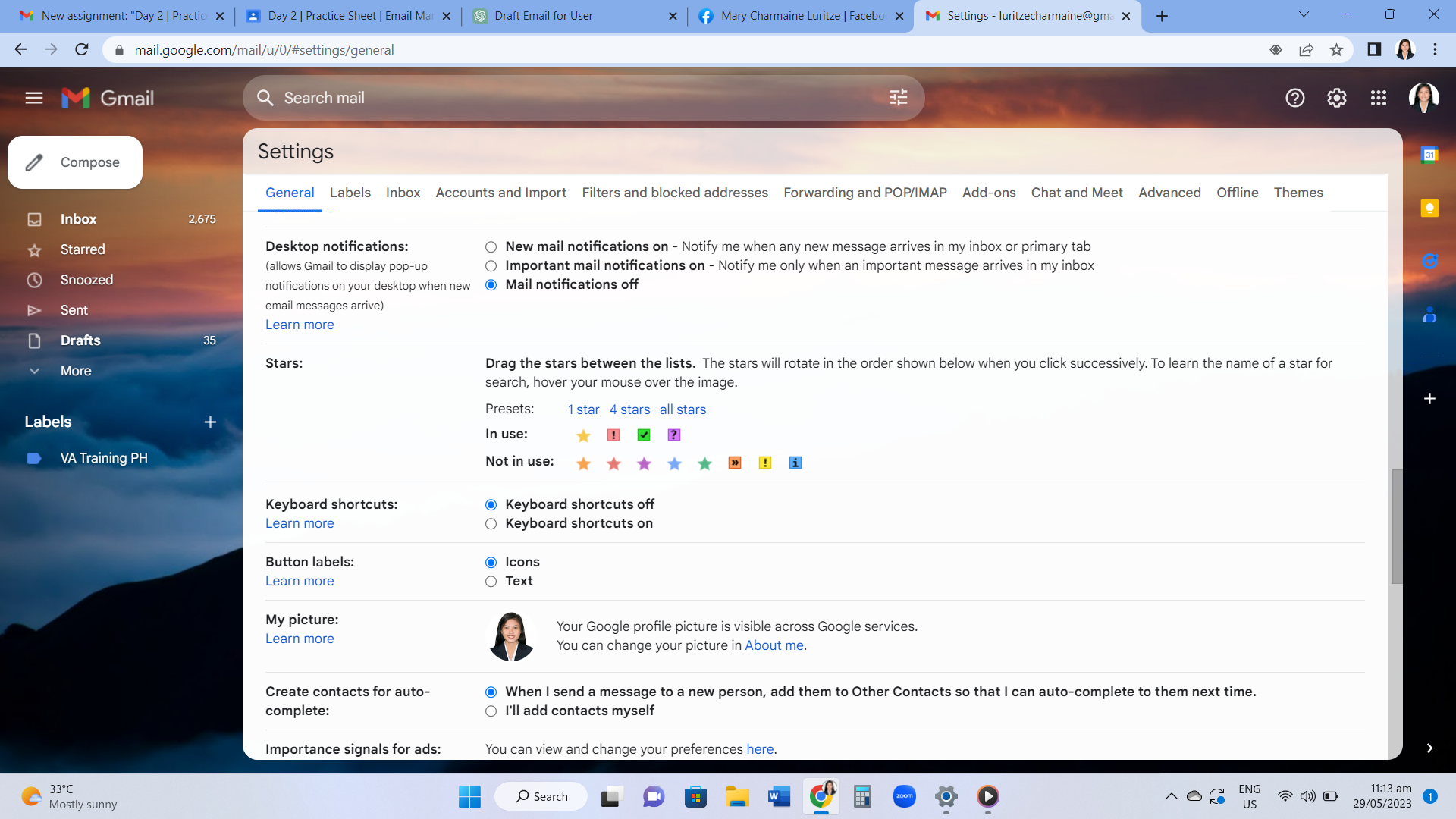Open the Themes settings tab
Viewport: 1456px width, 819px height.
pyautogui.click(x=1298, y=193)
